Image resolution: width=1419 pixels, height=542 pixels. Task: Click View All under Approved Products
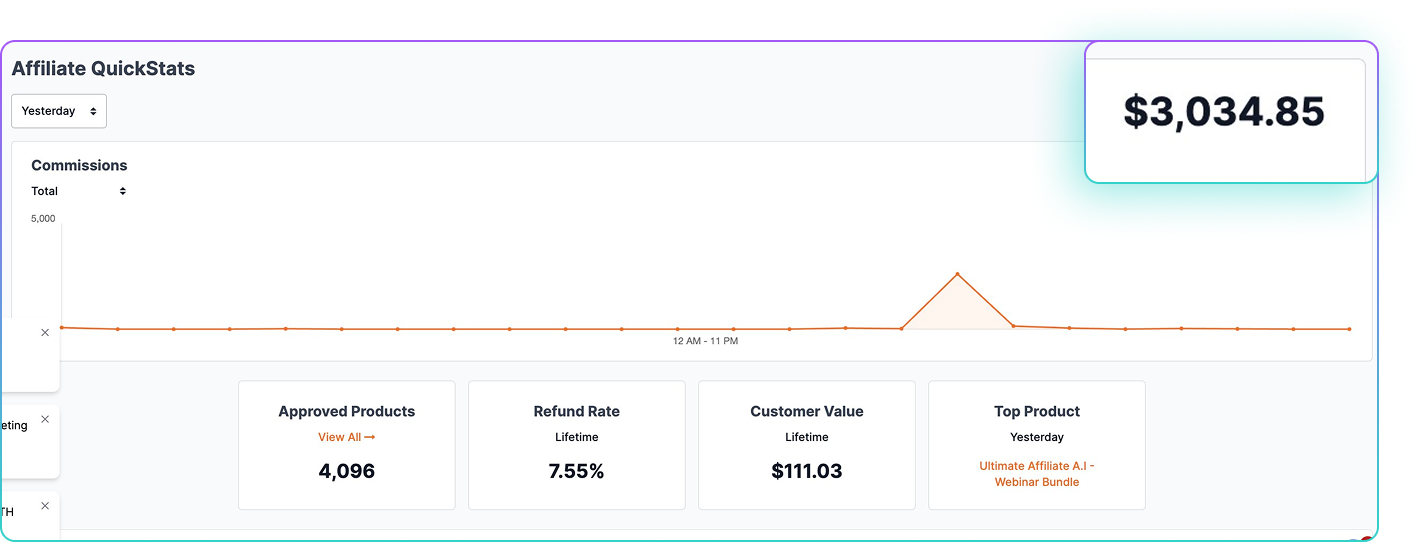[339, 437]
